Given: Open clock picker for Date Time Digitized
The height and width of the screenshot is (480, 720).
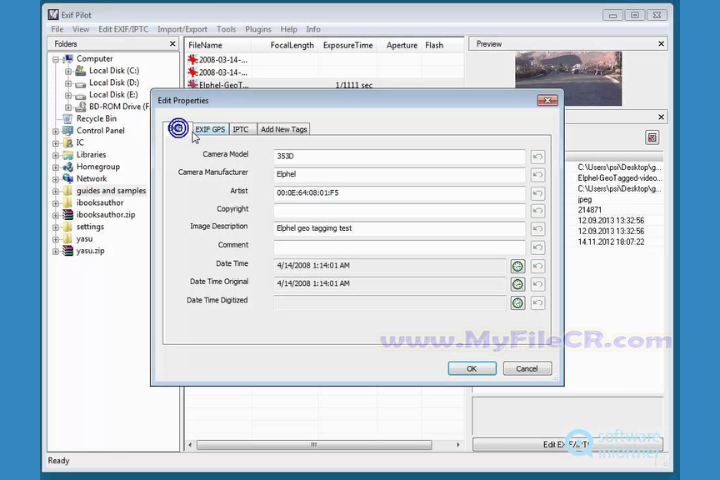Looking at the screenshot, I should point(518,303).
